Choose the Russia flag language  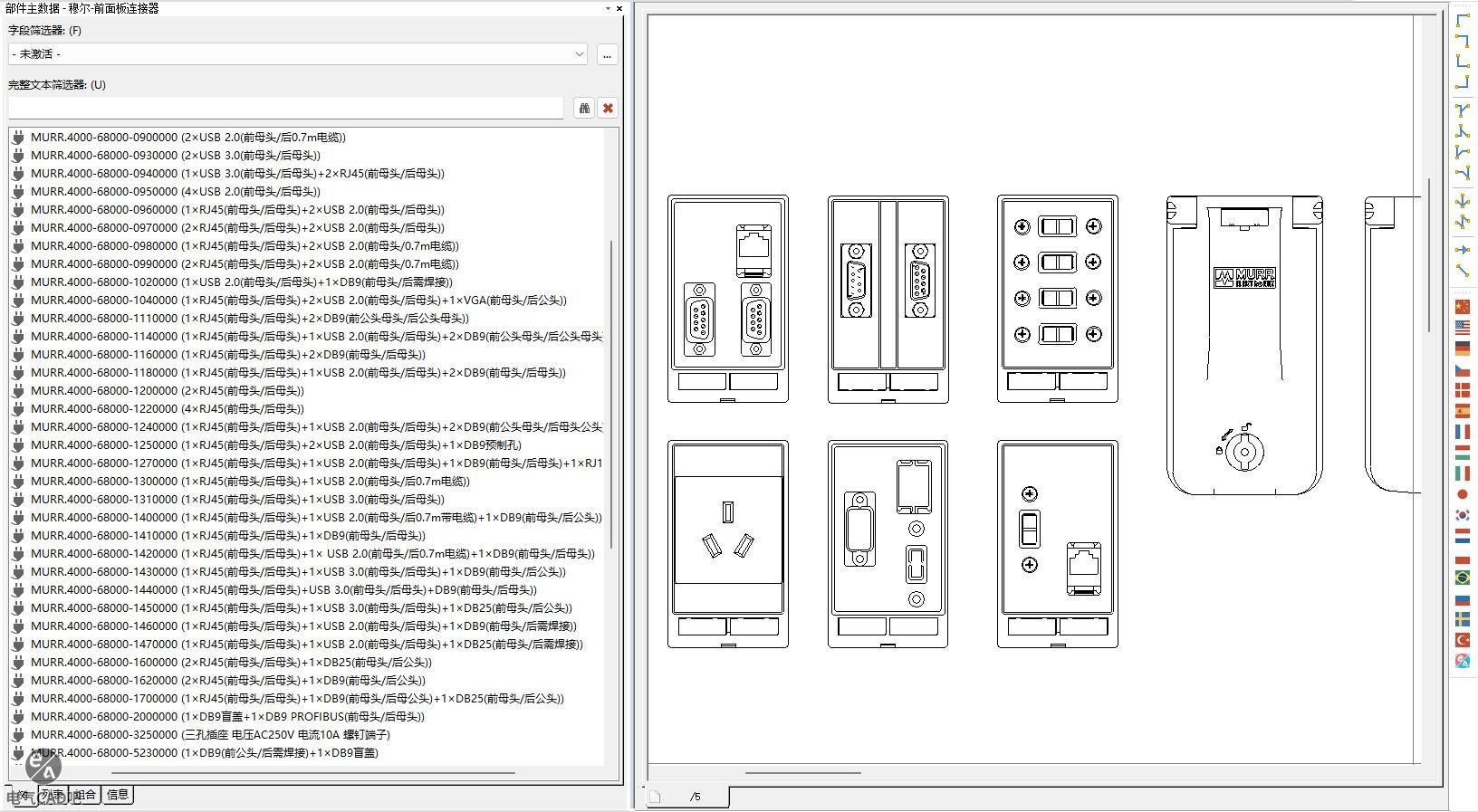1462,598
